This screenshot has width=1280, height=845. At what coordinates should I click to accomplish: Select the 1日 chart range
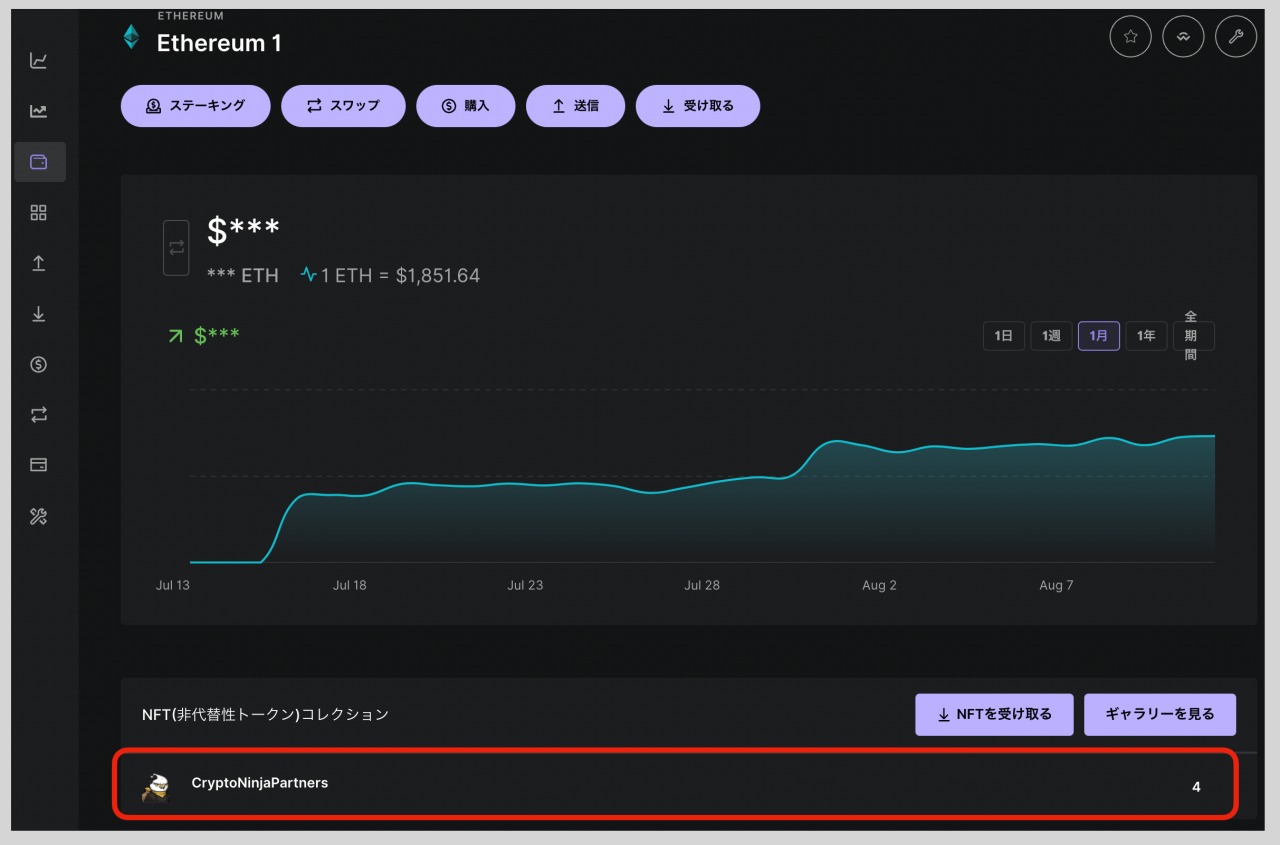tap(1003, 336)
